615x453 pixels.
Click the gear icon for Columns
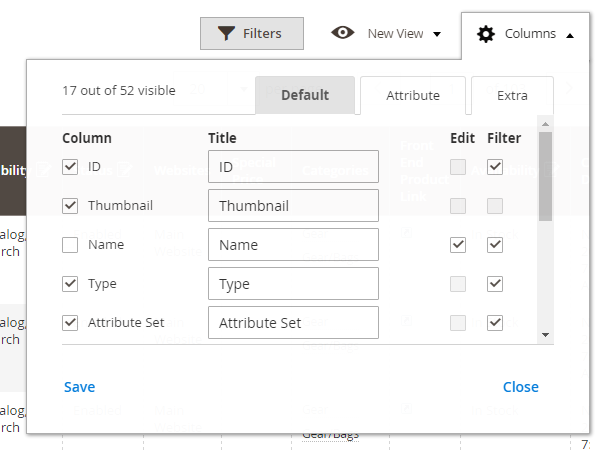[486, 34]
